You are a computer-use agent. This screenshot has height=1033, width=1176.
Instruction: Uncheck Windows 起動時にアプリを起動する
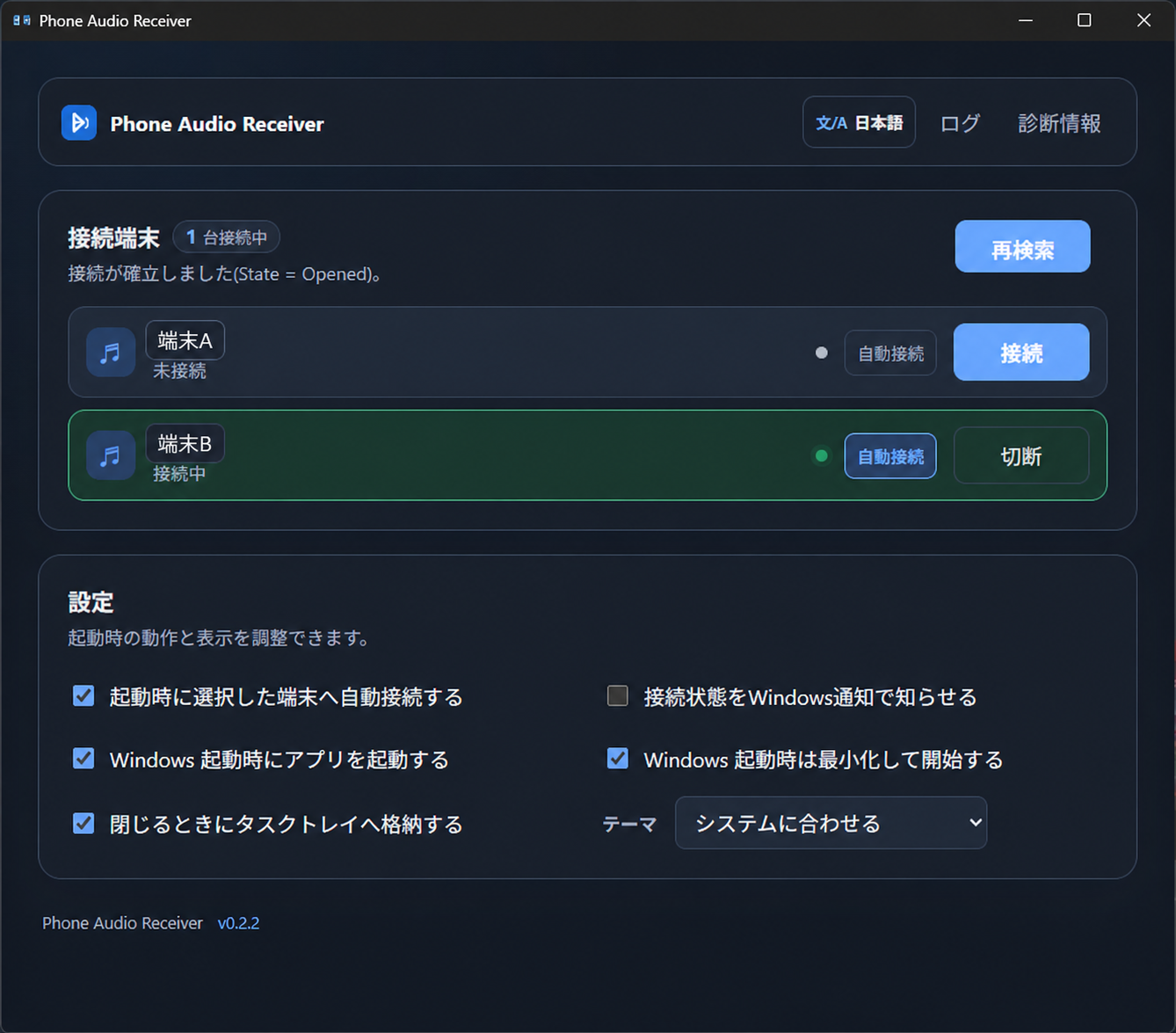pos(83,759)
